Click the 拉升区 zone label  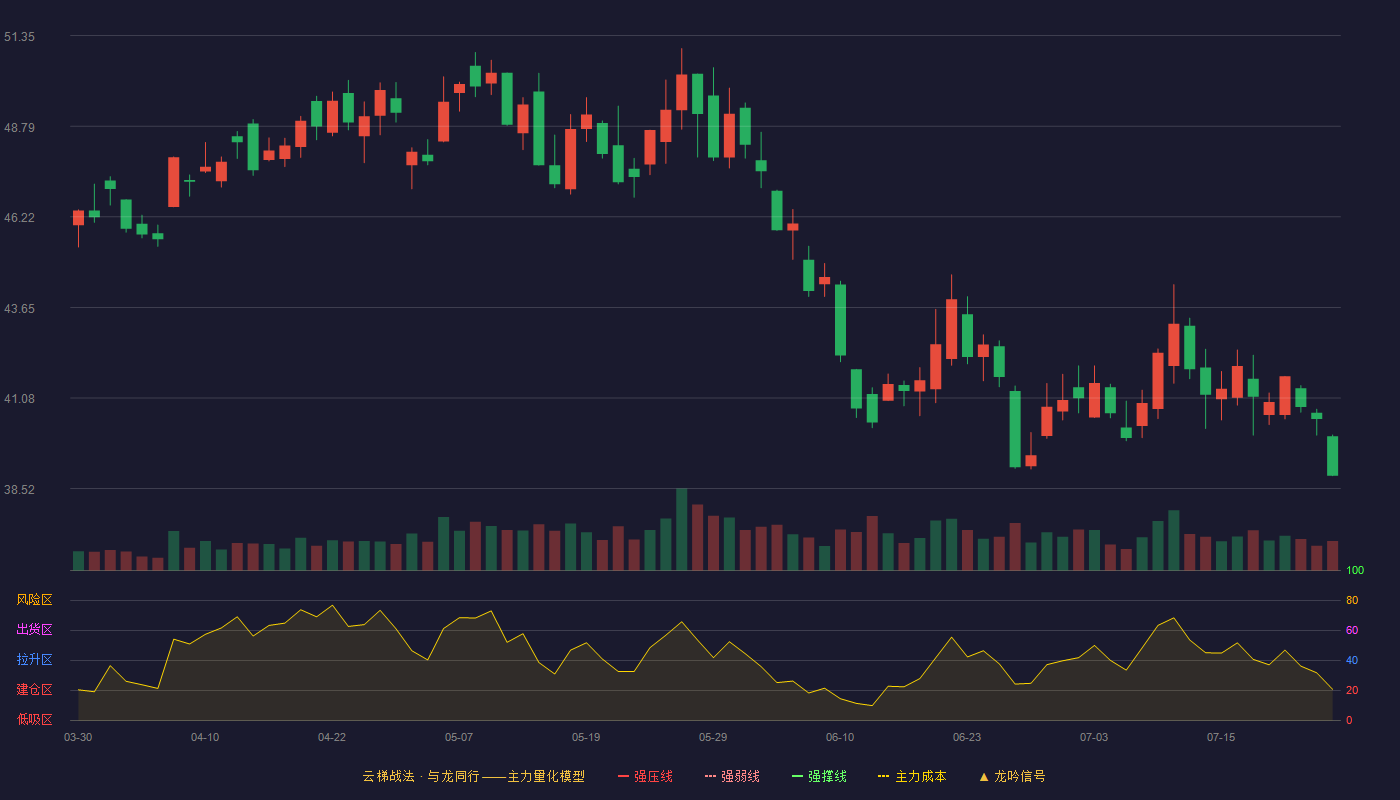click(x=34, y=660)
